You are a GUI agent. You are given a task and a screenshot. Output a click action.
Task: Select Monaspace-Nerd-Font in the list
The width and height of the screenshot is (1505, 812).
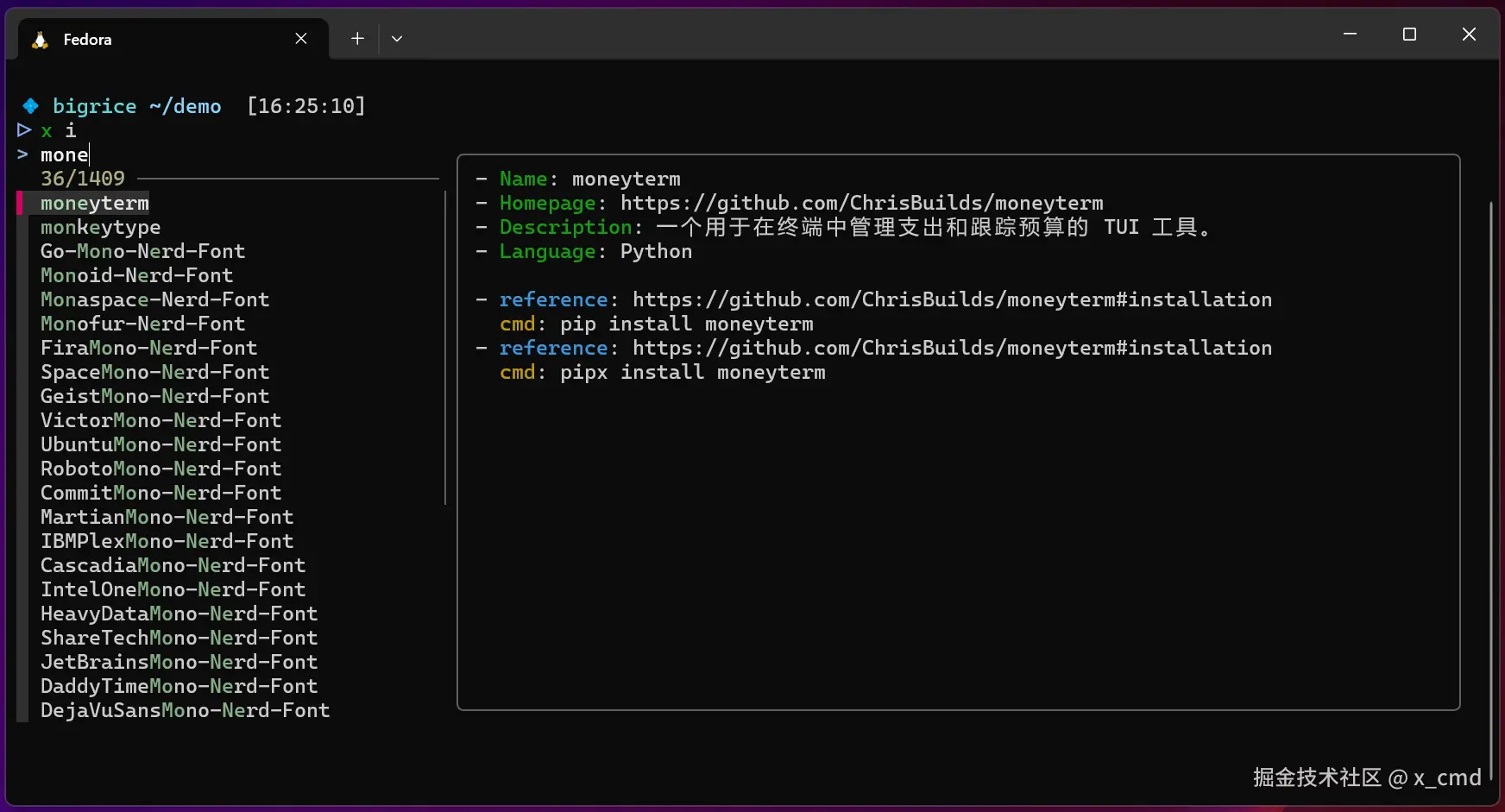pyautogui.click(x=154, y=300)
